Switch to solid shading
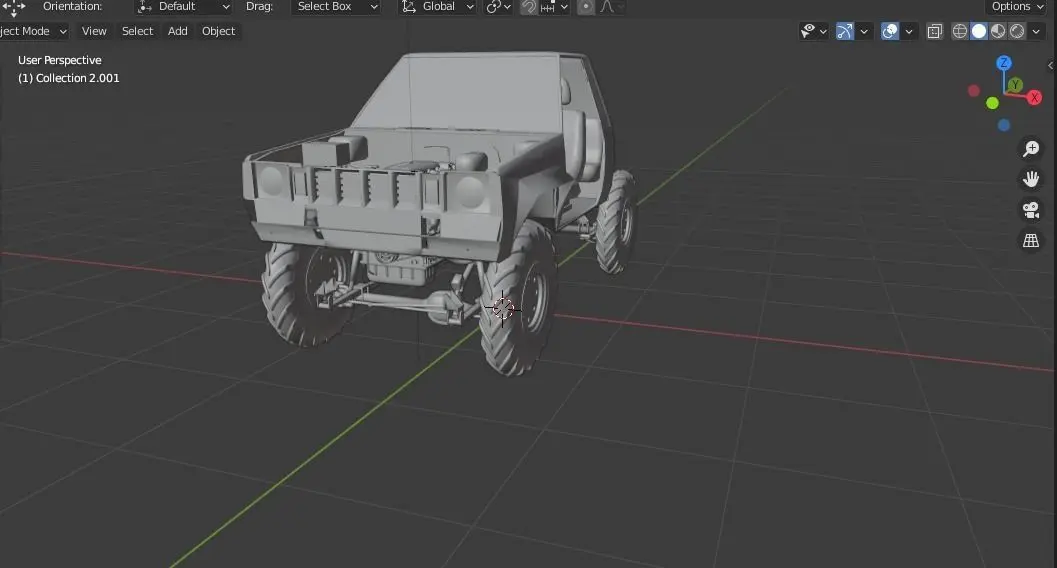Screen dimensions: 1057x568 tap(979, 31)
